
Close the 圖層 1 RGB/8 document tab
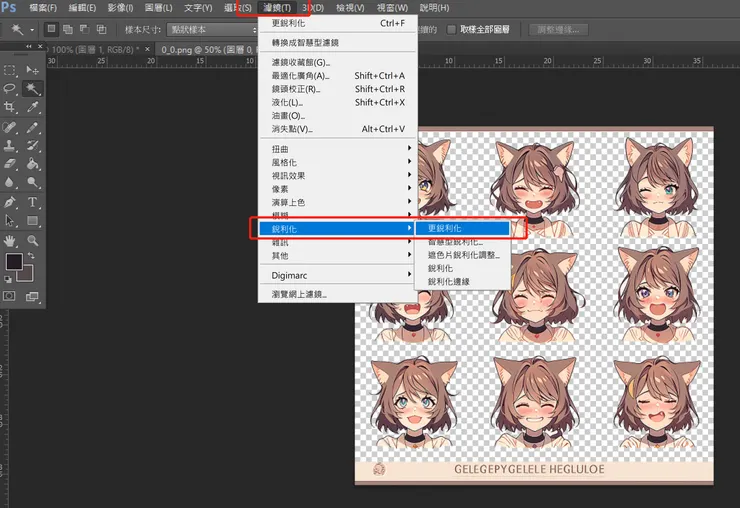click(x=147, y=49)
